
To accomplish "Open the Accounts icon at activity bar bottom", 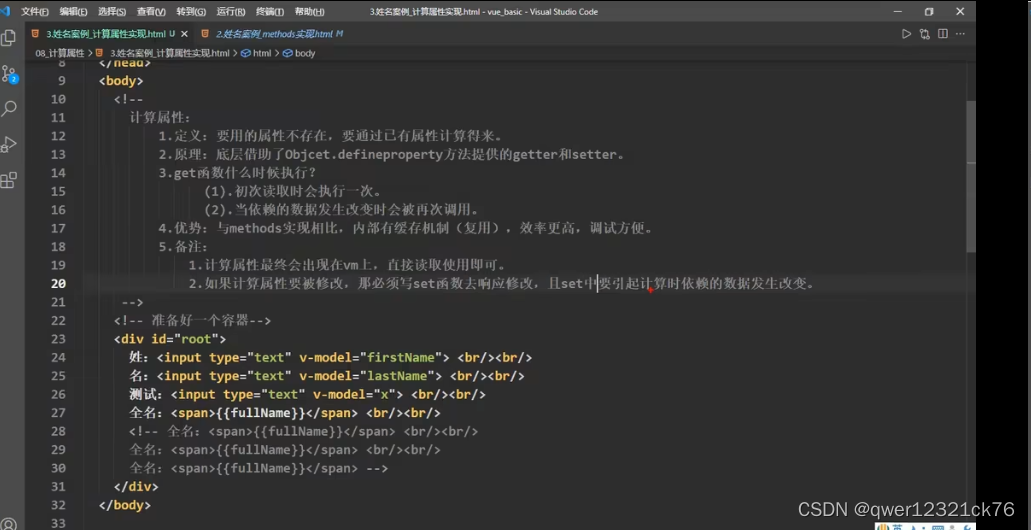I will pyautogui.click(x=9, y=524).
